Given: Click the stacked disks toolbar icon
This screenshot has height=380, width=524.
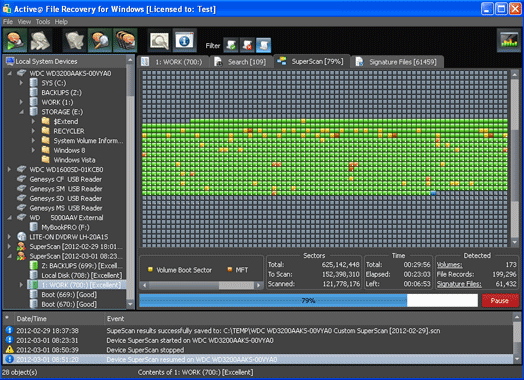Looking at the screenshot, I should [125, 41].
